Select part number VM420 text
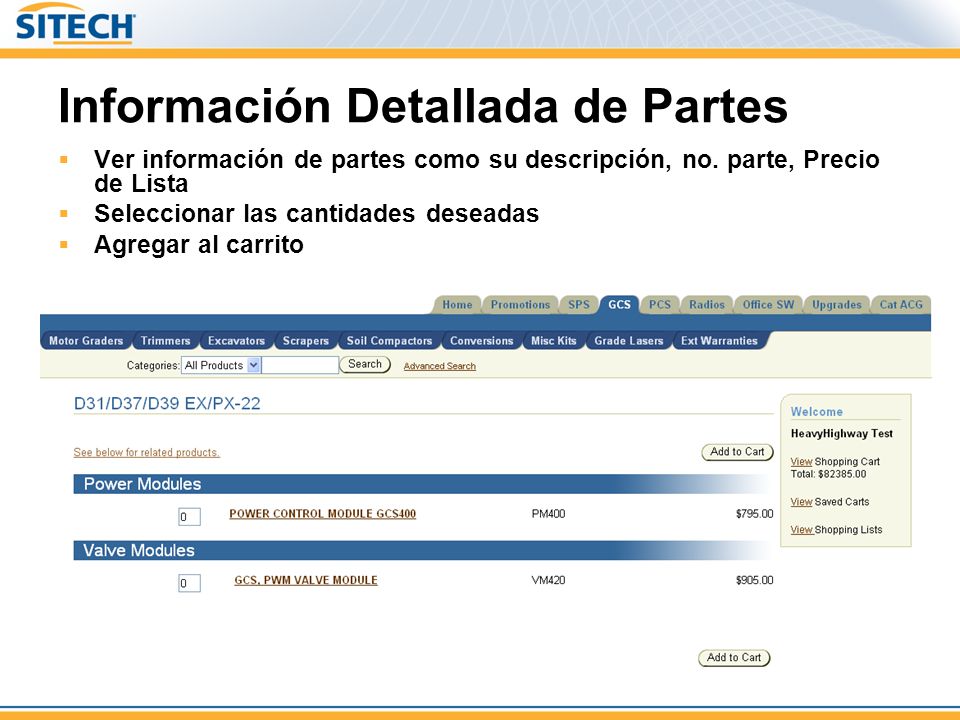The image size is (960, 720). point(549,580)
